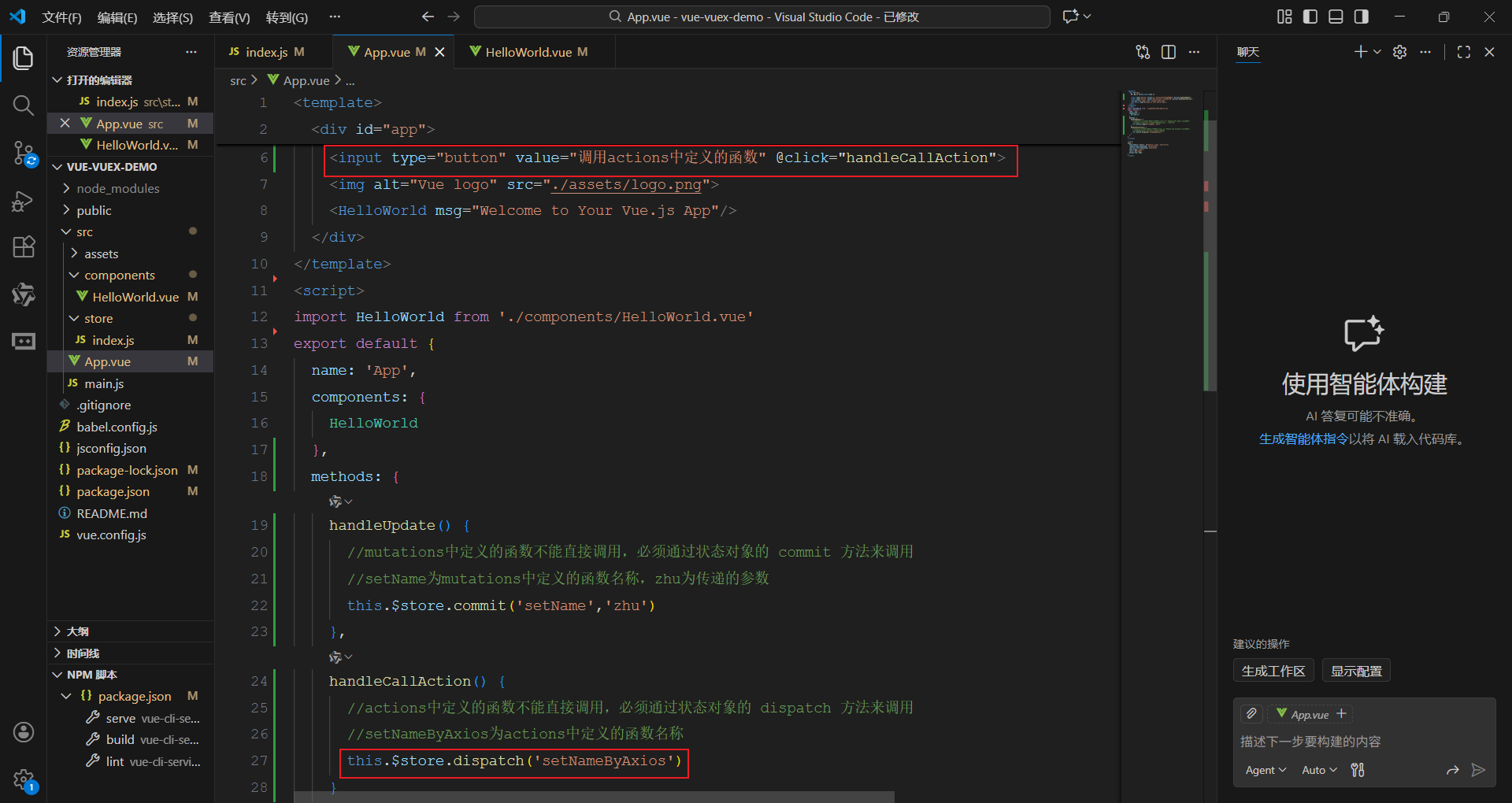Toggle the primary side bar layout button
The image size is (1512, 803).
[x=1310, y=17]
